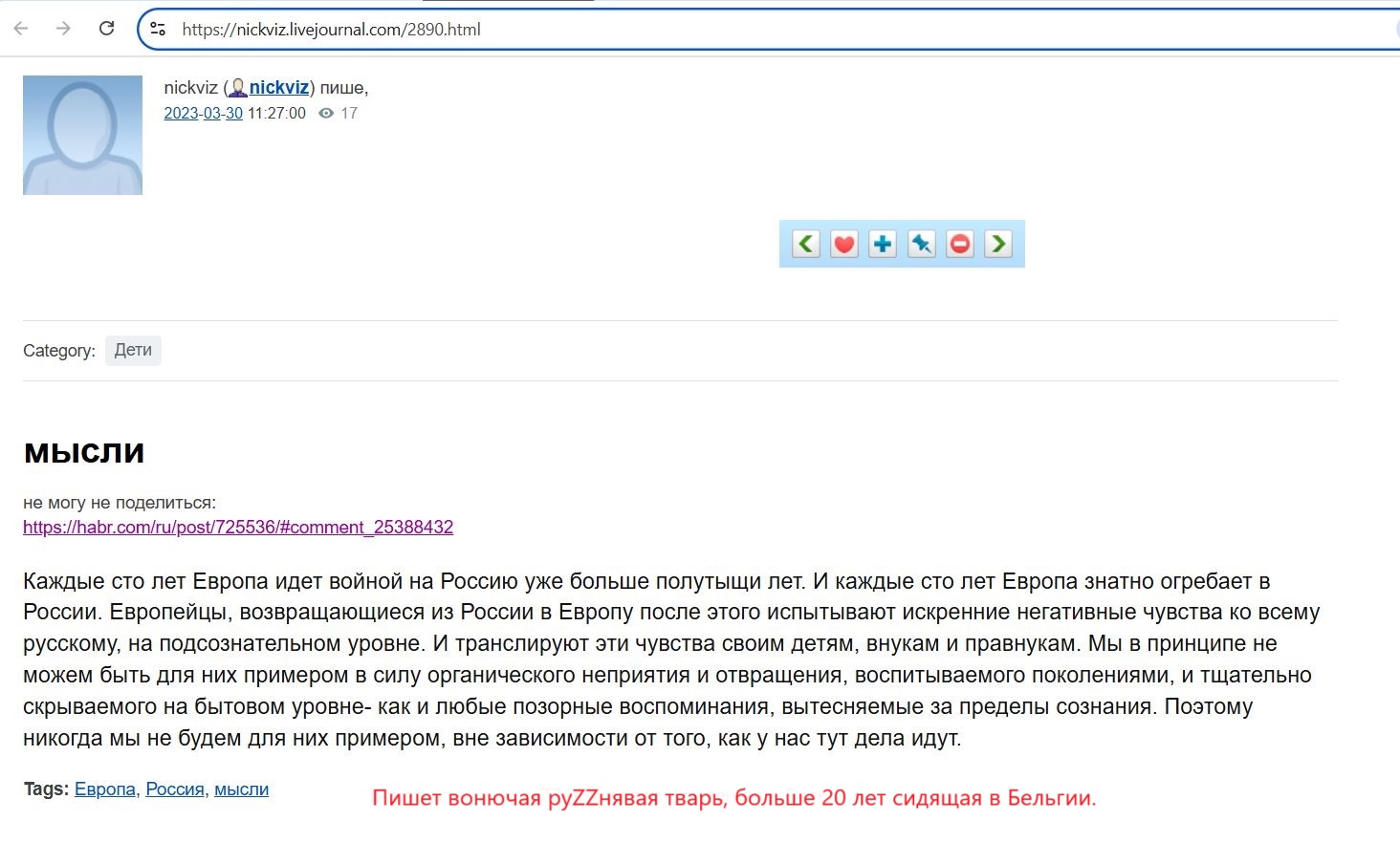Click the browser reload icon
1400x843 pixels.
point(107,29)
